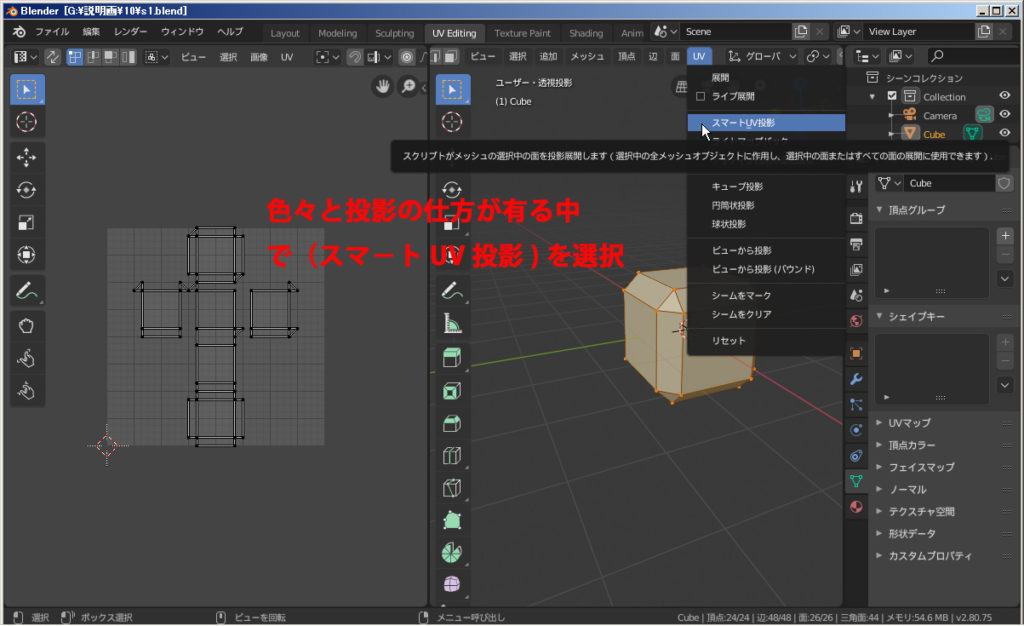Select the Spin tool
Screen dimensions: 1024x626
click(x=452, y=553)
